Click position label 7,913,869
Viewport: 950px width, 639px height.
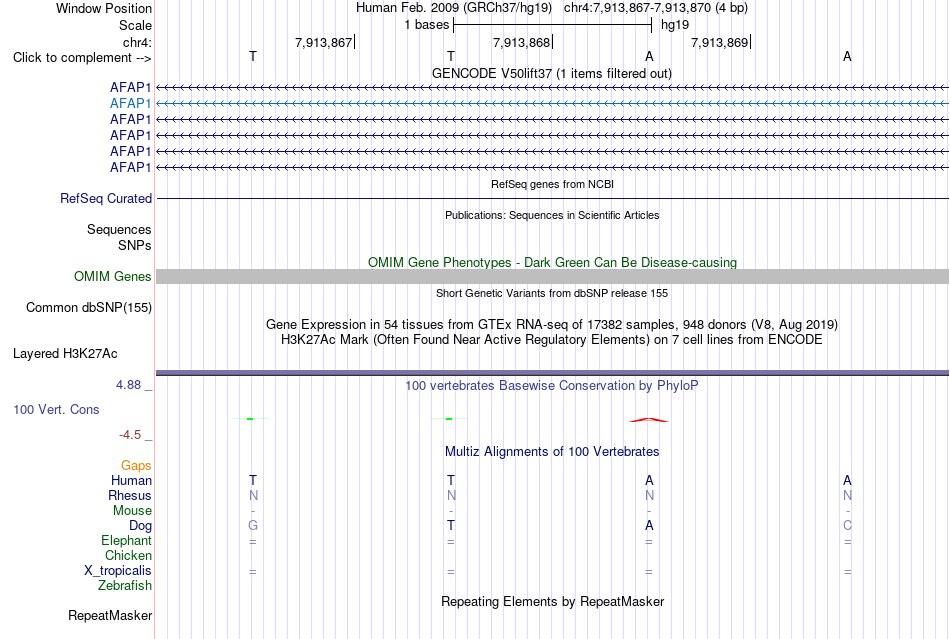pyautogui.click(x=719, y=42)
